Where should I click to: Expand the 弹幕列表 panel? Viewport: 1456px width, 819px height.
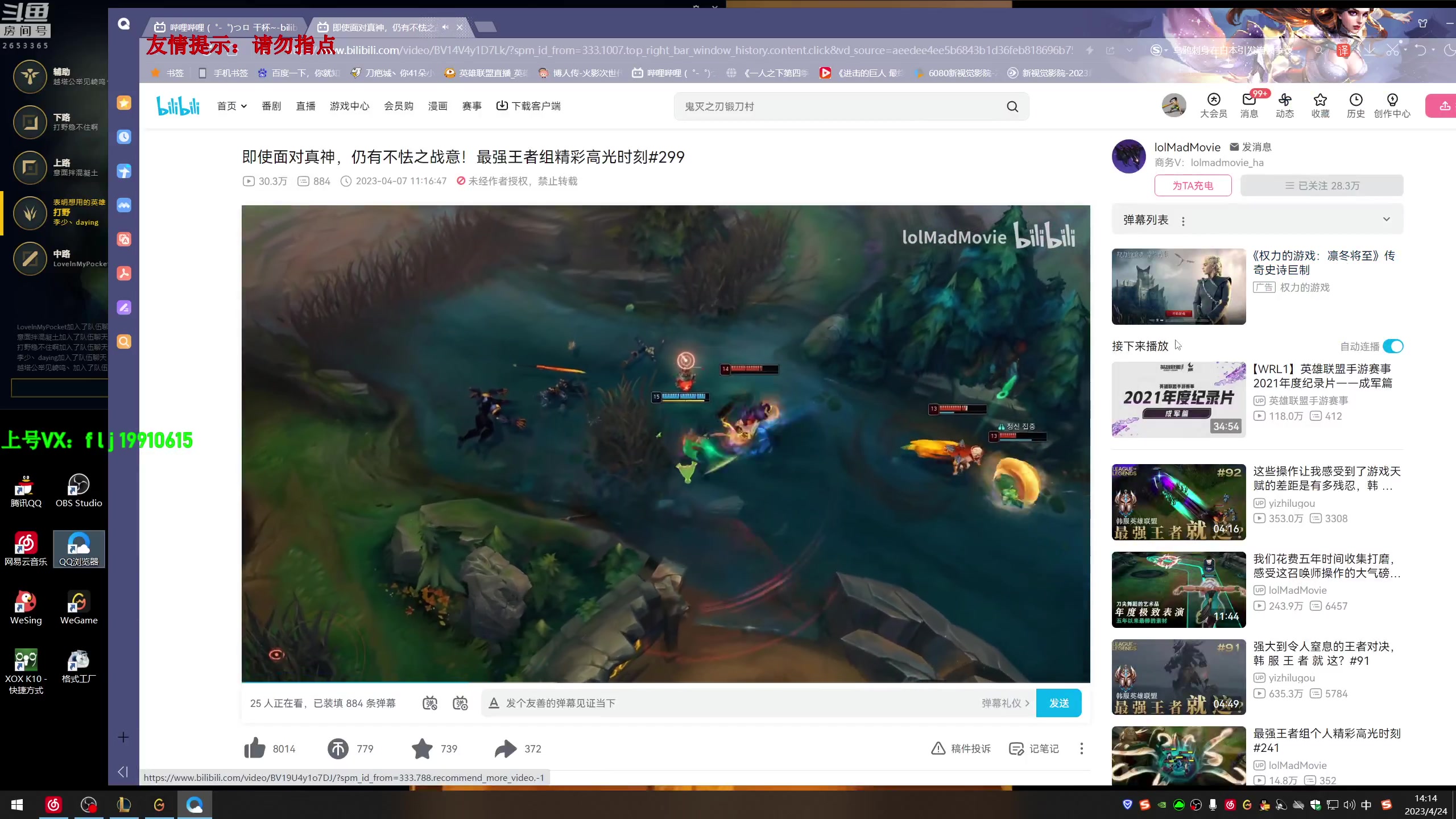tap(1386, 220)
